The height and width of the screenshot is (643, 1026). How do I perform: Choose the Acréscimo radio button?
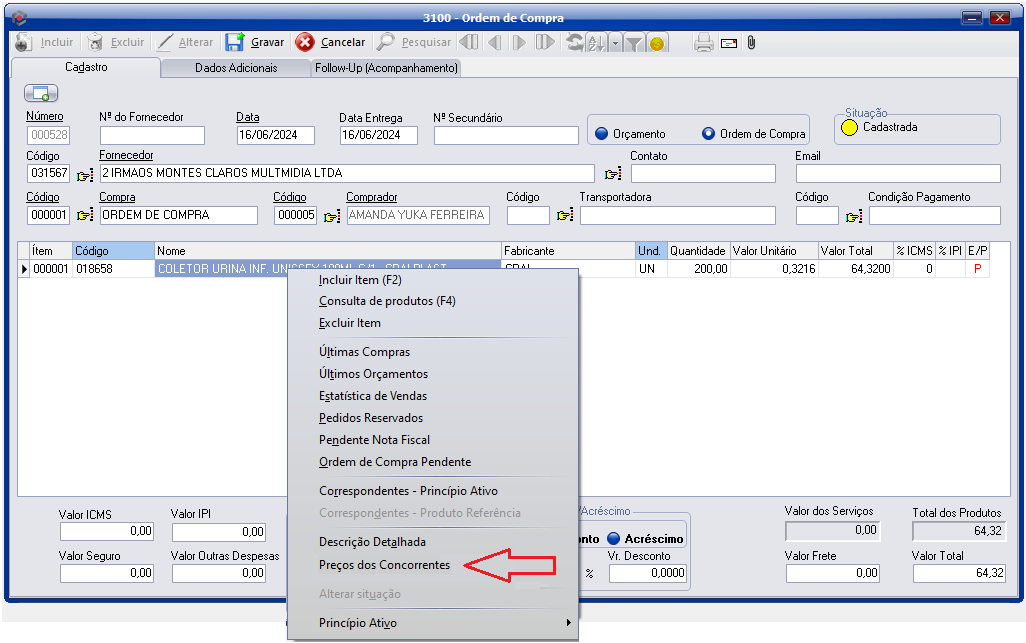pyautogui.click(x=613, y=538)
